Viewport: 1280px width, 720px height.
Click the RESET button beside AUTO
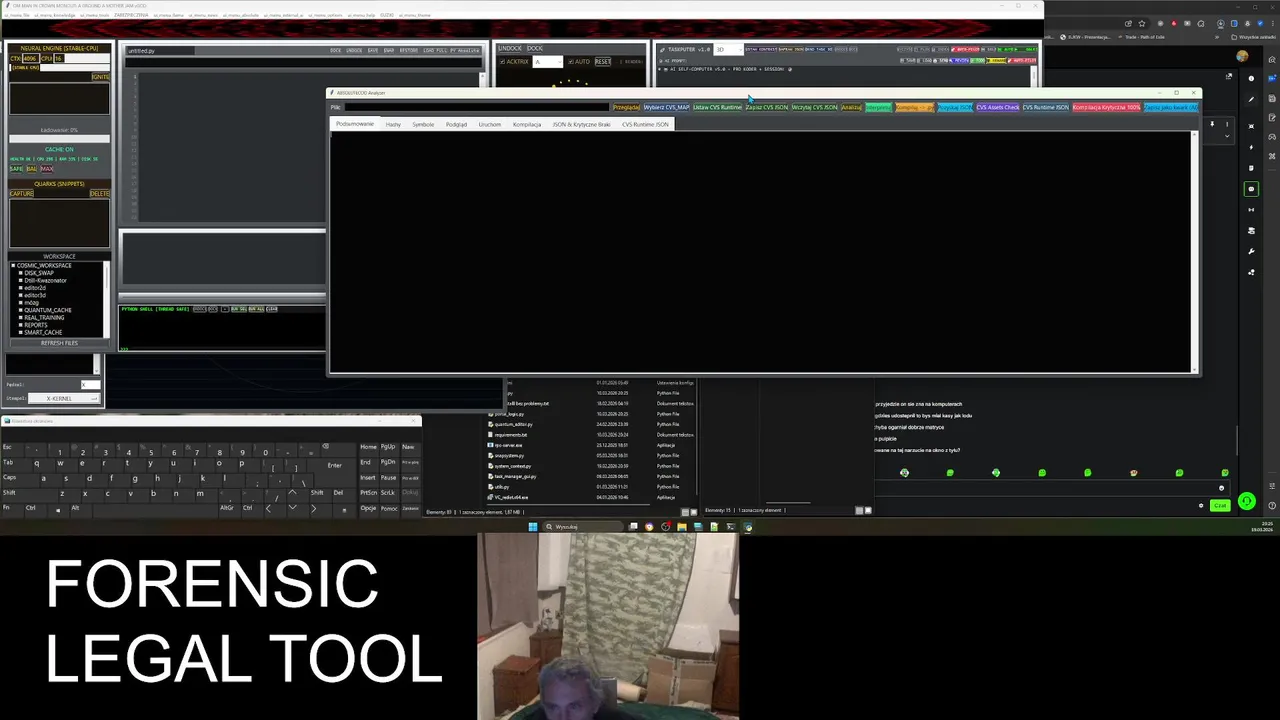pyautogui.click(x=603, y=62)
